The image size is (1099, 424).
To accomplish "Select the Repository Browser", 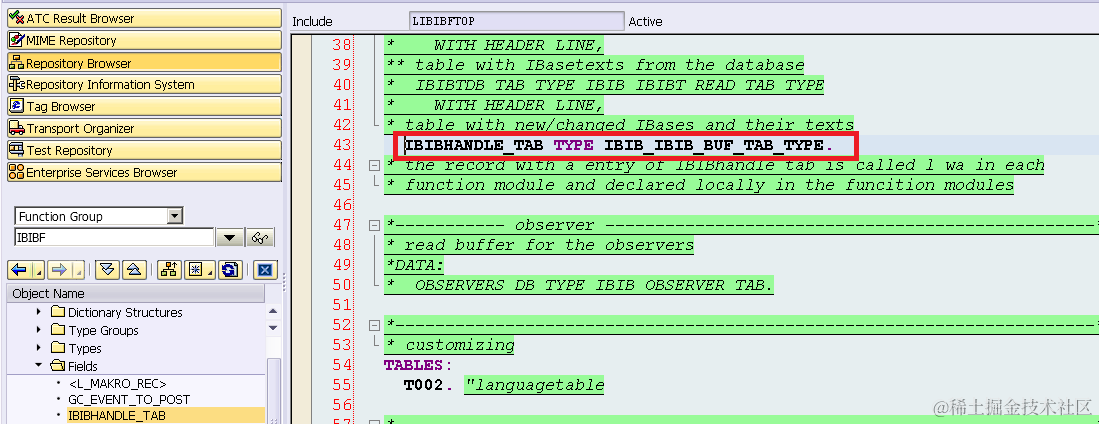I will 144,63.
